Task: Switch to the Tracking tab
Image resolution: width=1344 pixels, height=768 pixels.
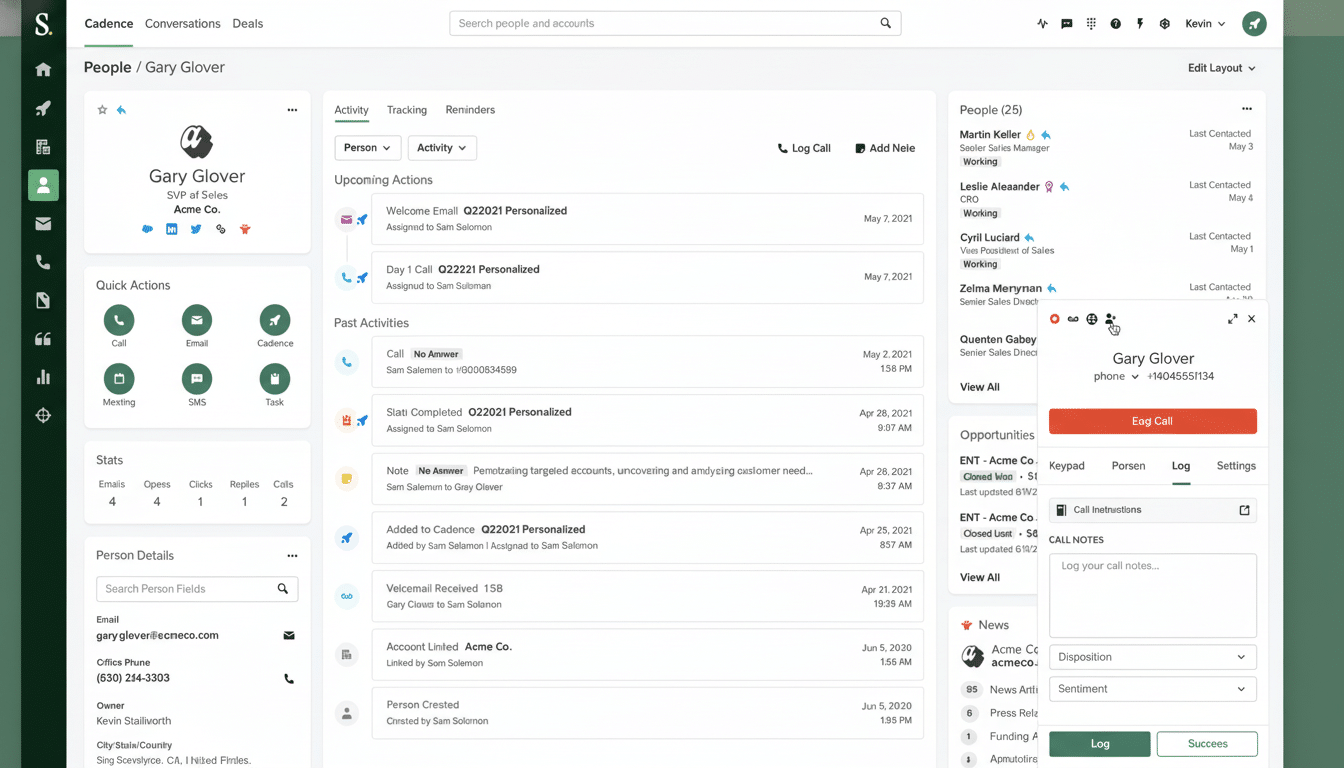Action: coord(406,110)
